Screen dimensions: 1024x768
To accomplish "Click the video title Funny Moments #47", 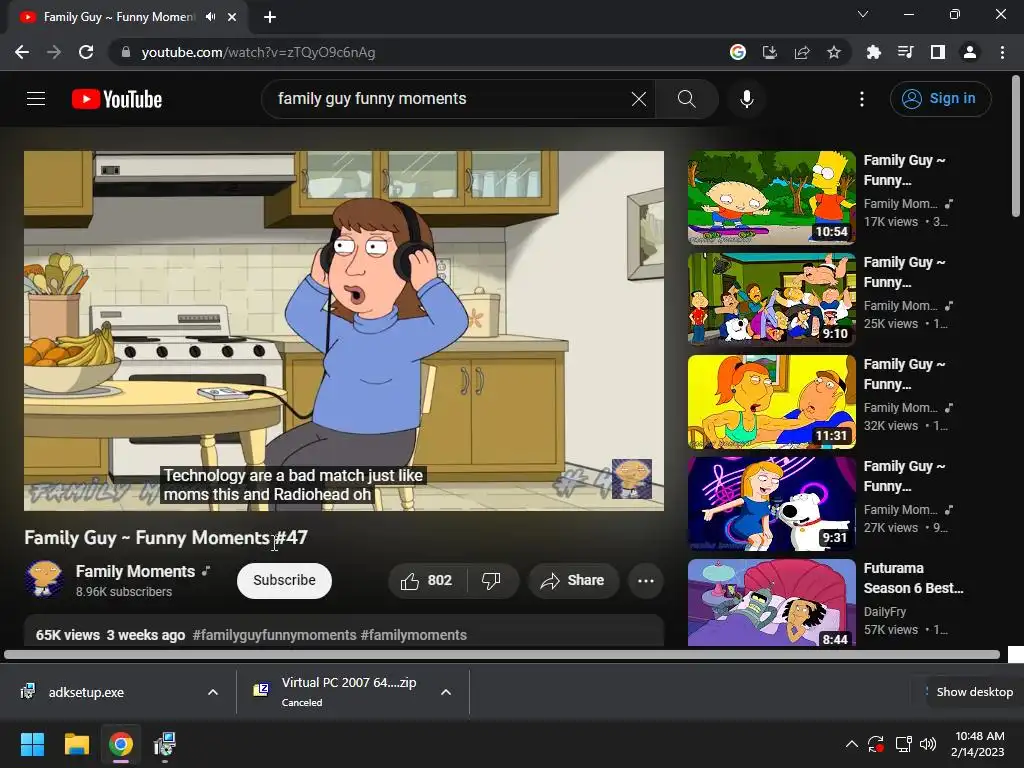I will coord(166,537).
